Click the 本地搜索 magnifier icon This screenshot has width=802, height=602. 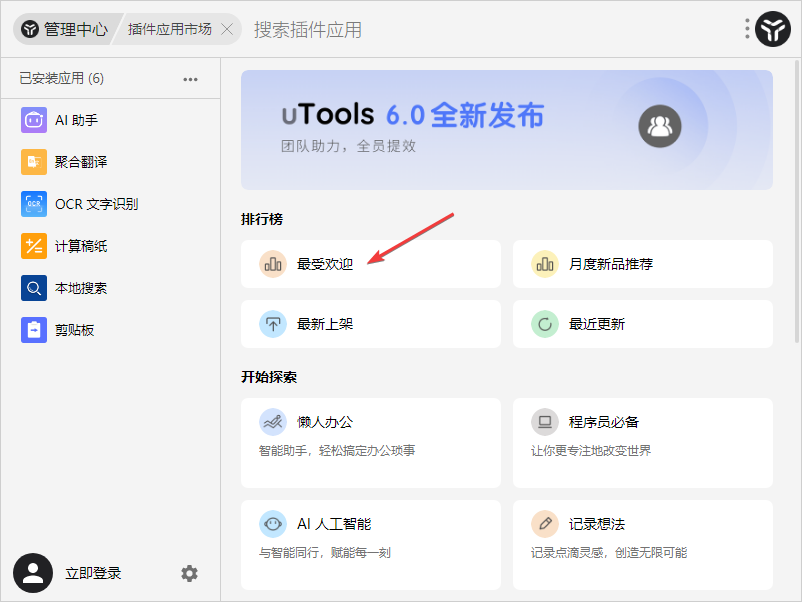pyautogui.click(x=34, y=288)
